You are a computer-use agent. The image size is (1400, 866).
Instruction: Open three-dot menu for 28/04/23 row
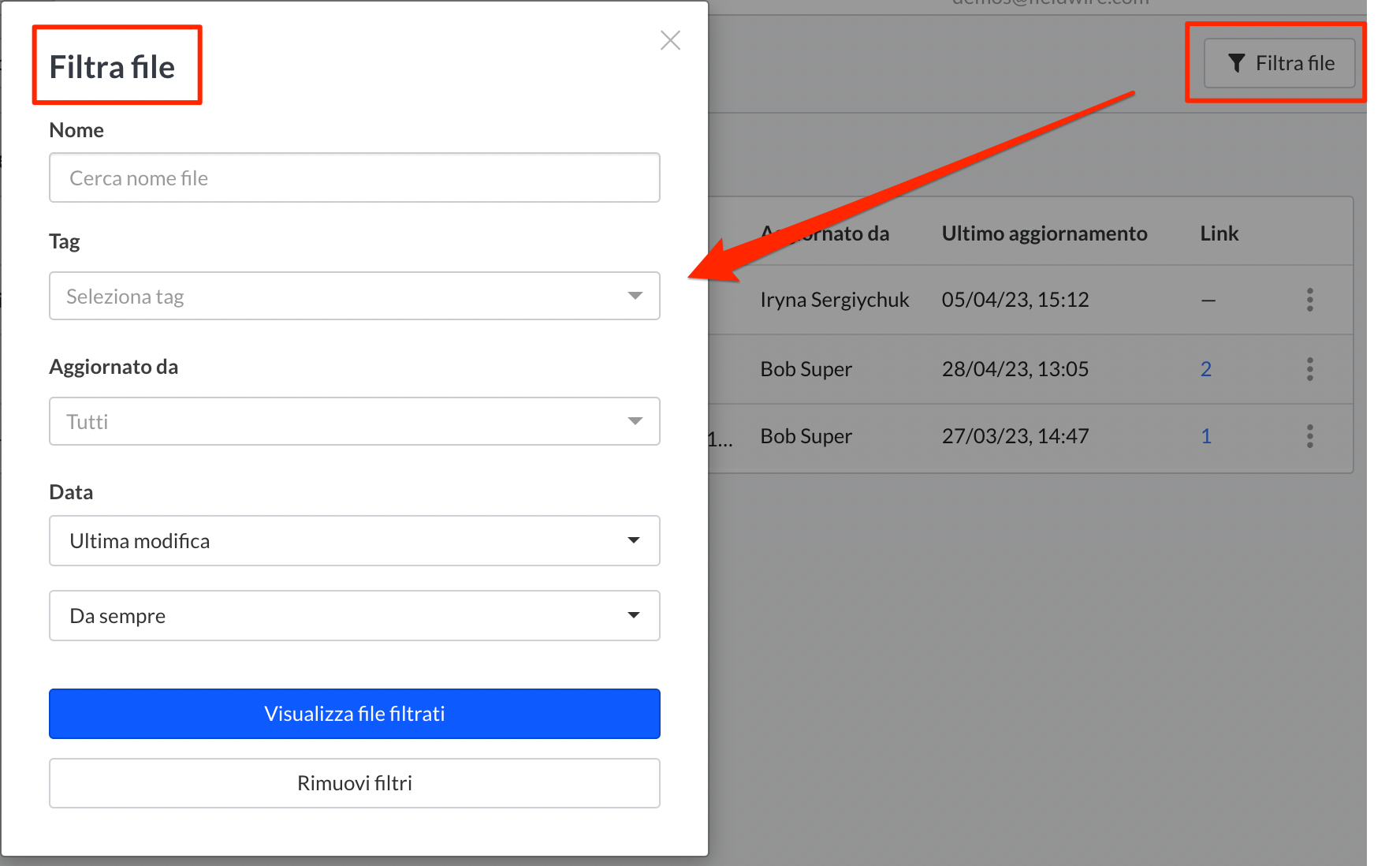[1309, 369]
